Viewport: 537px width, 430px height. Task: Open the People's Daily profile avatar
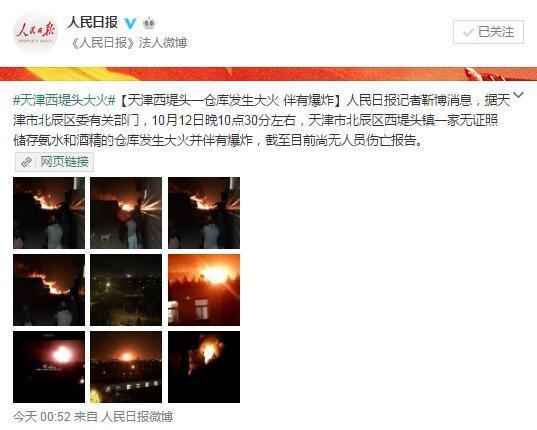[35, 32]
